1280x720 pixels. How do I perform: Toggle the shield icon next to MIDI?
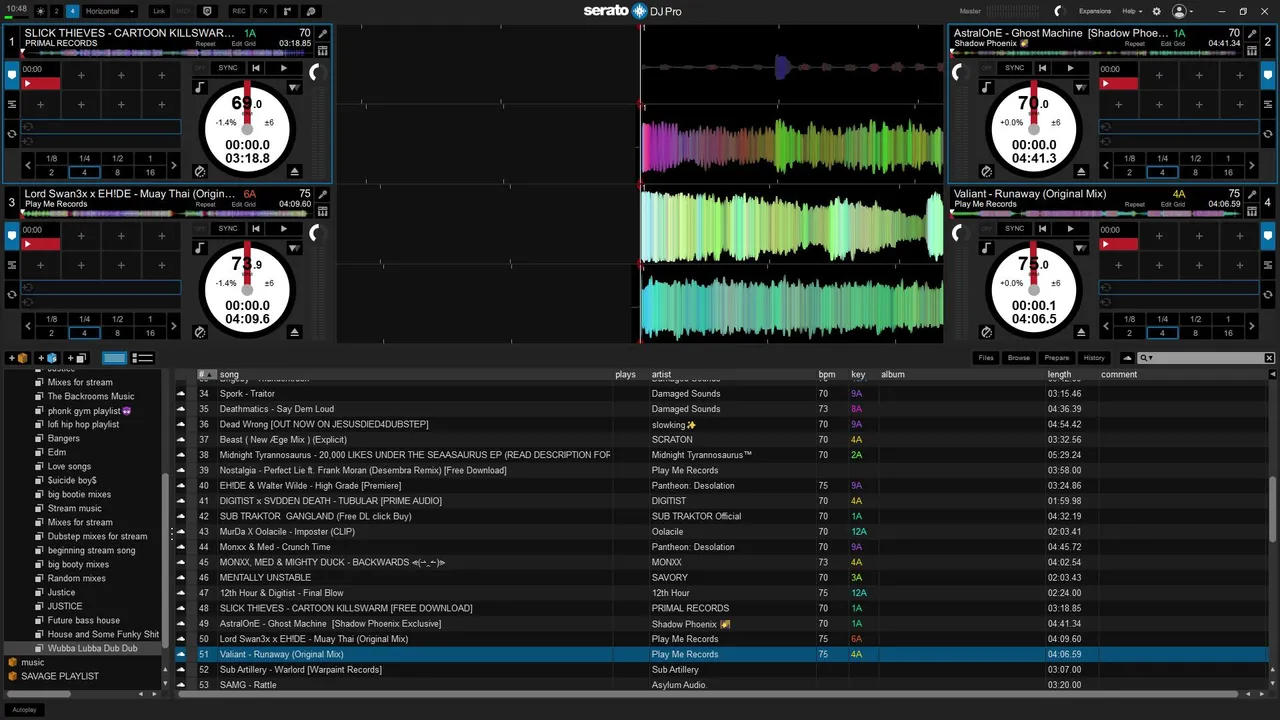[x=208, y=11]
